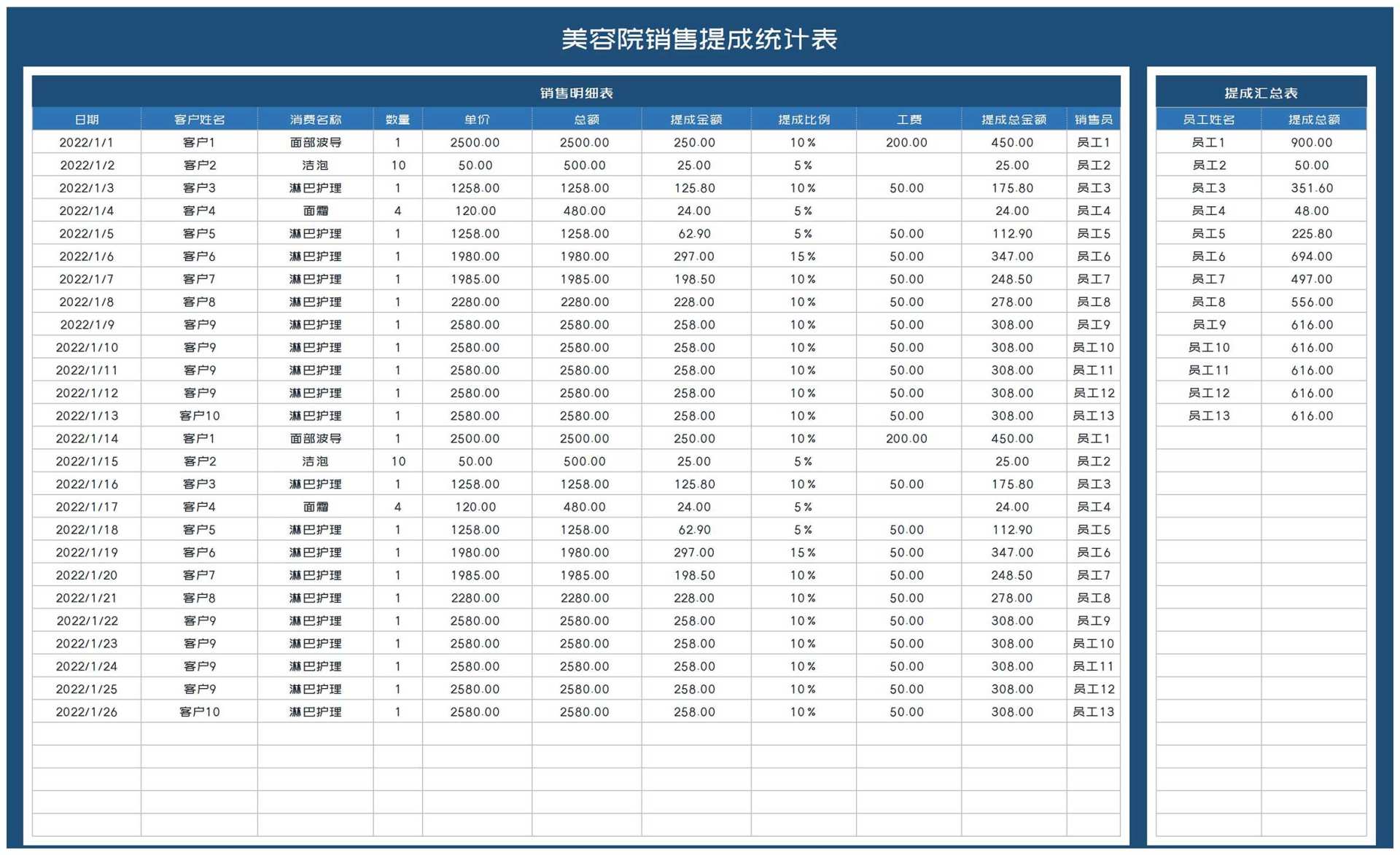This screenshot has width=1400, height=855.
Task: Select 淋巴护理 in the 2022/1/3 row
Action: (315, 187)
